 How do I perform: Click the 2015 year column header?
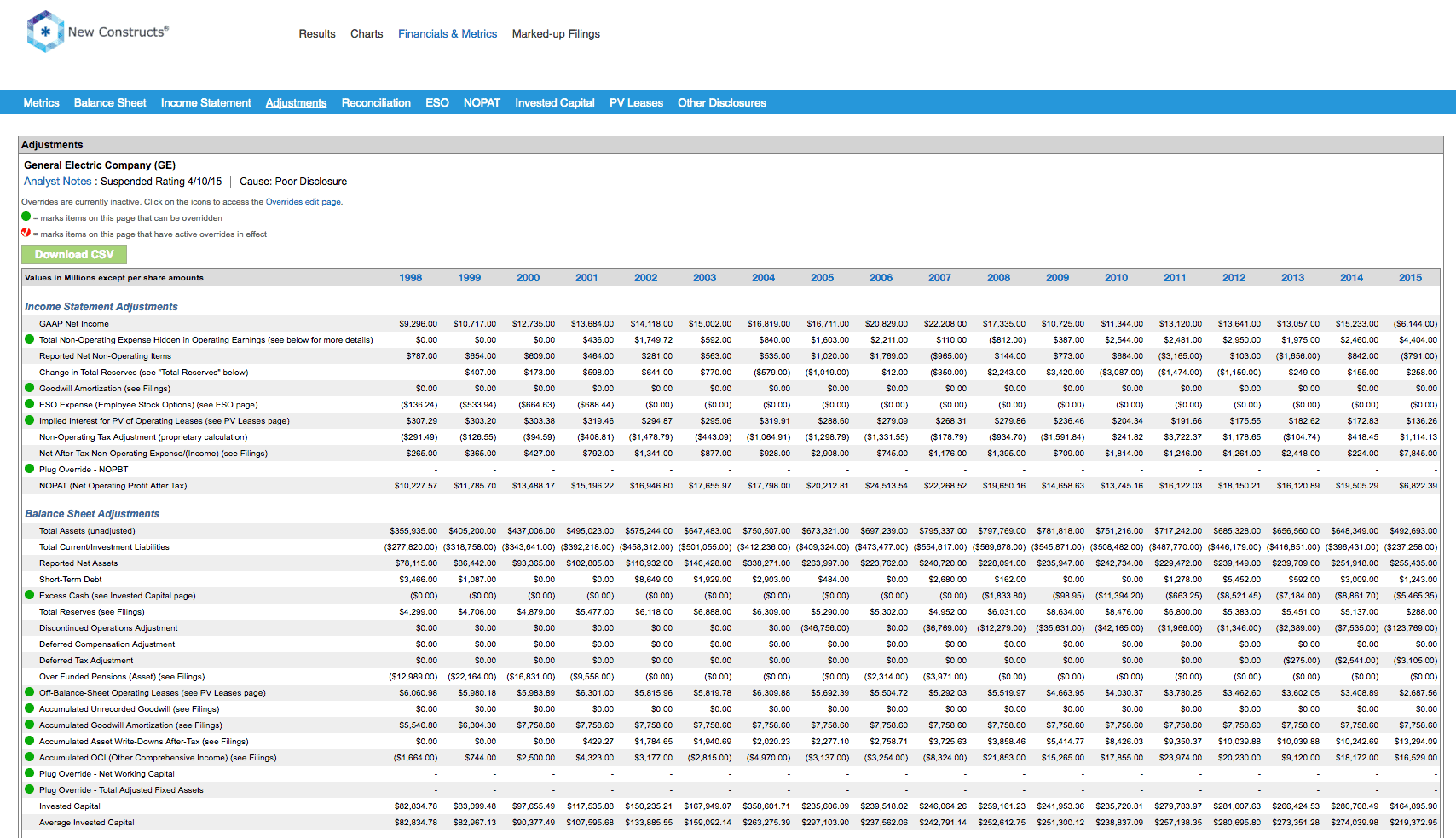(1411, 278)
